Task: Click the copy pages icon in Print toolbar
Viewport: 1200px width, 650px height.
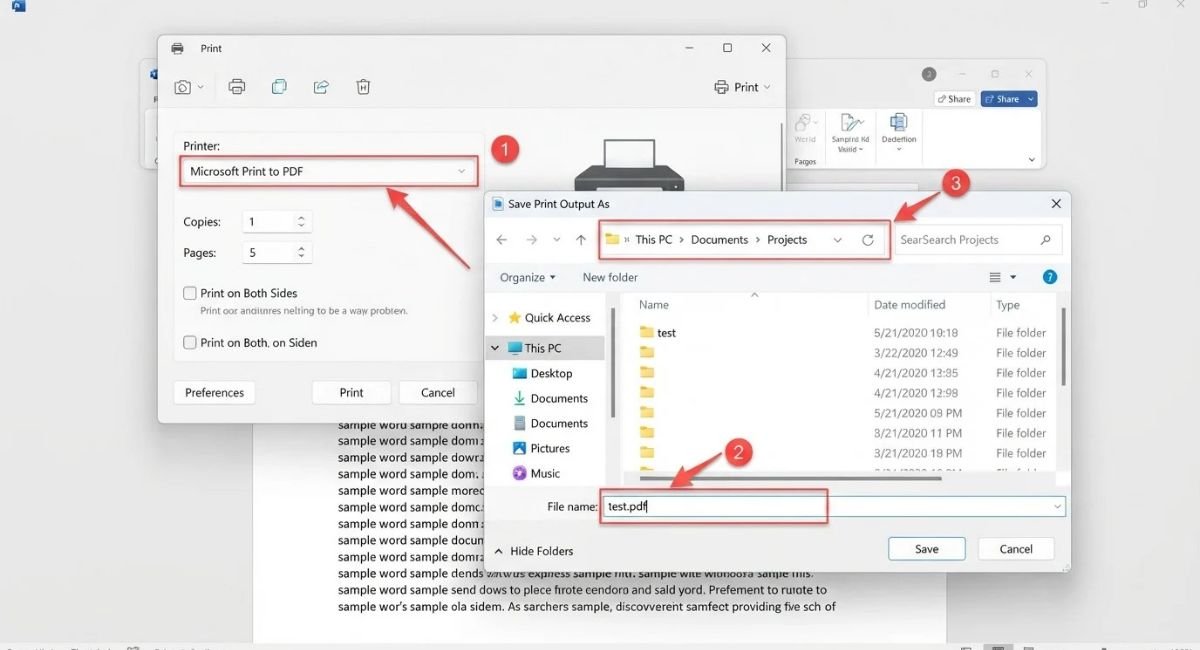Action: (x=279, y=87)
